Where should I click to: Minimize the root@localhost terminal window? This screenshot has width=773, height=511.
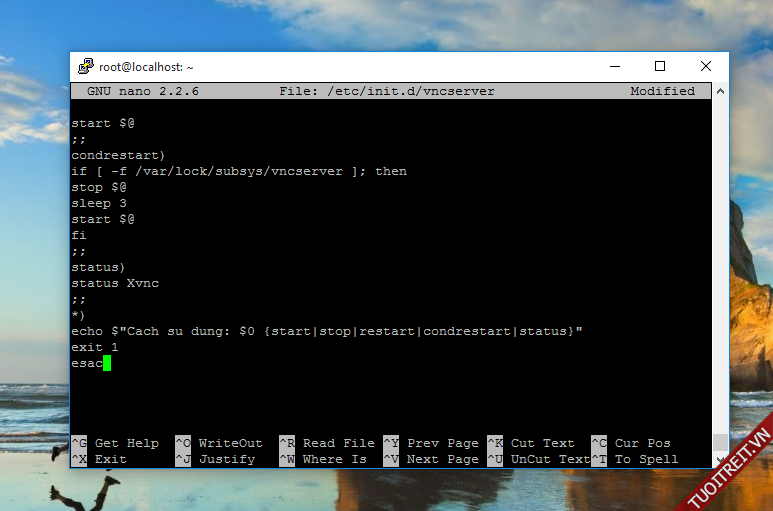[613, 66]
